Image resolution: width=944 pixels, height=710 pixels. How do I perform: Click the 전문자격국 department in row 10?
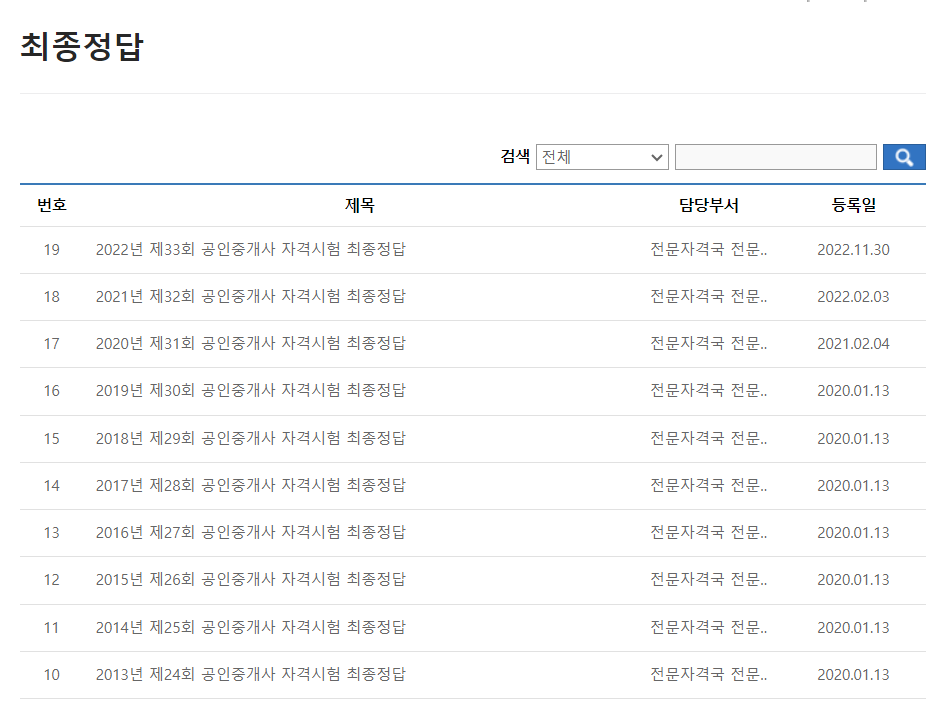point(709,674)
